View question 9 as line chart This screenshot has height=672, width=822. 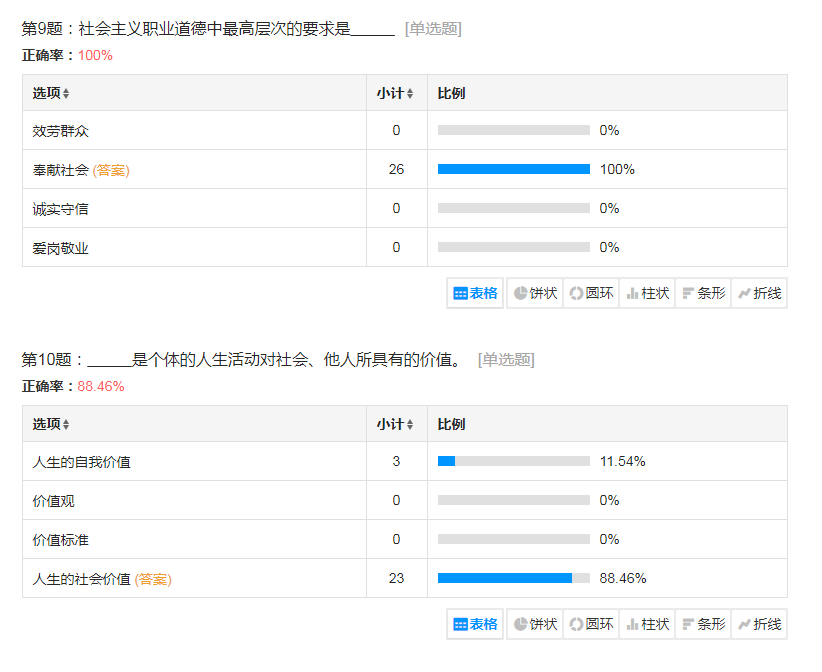click(759, 293)
